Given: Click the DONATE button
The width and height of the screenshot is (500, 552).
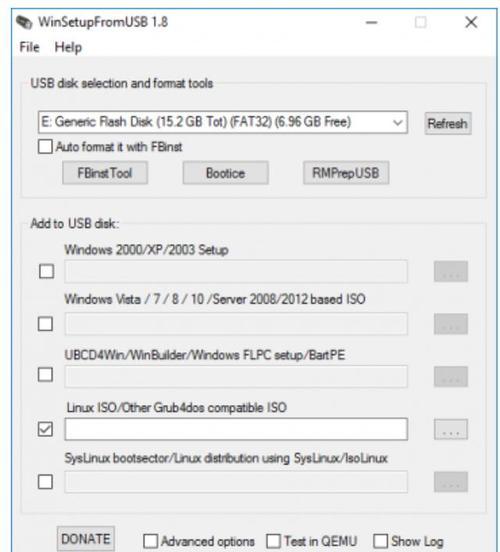Looking at the screenshot, I should 86,539.
